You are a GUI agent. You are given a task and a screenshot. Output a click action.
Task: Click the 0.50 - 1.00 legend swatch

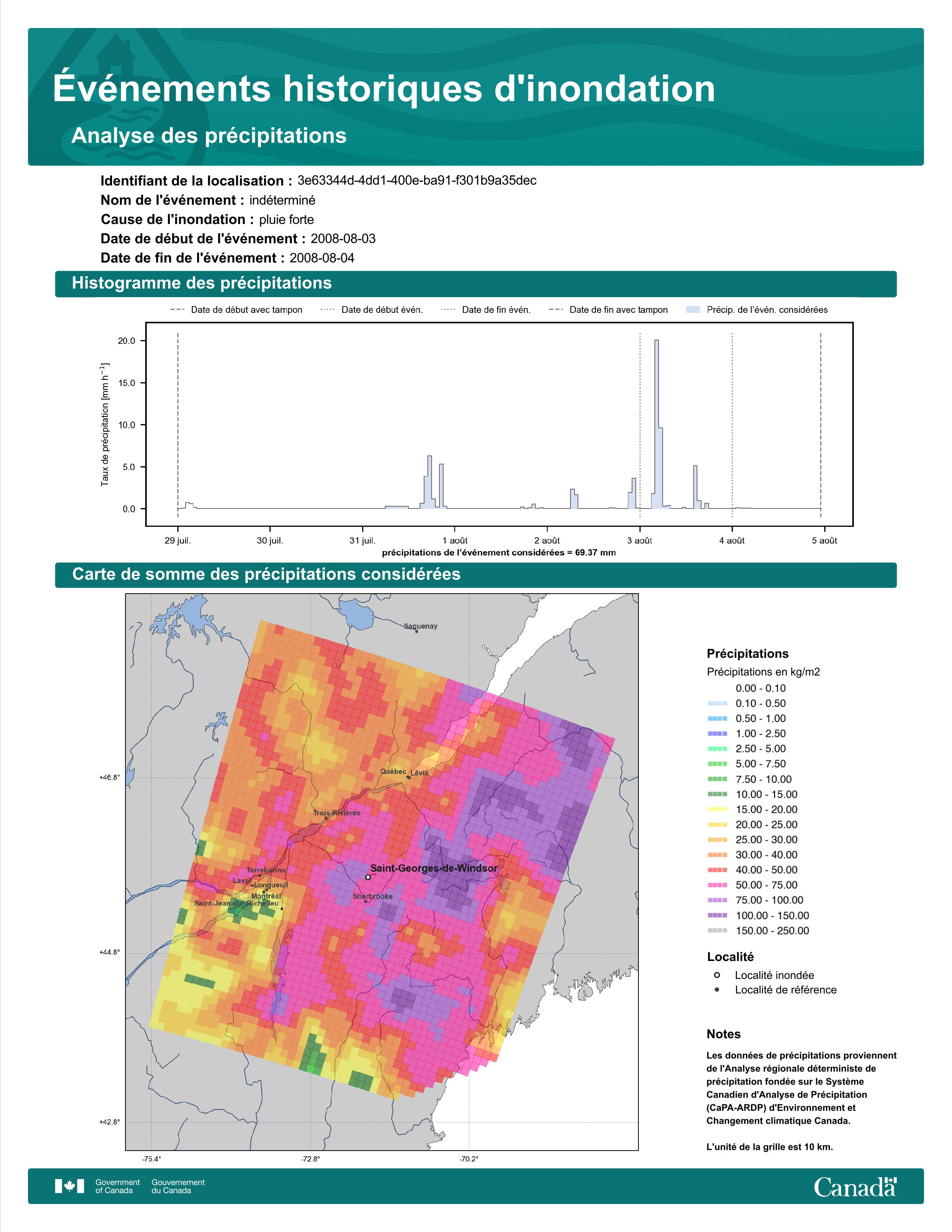717,719
